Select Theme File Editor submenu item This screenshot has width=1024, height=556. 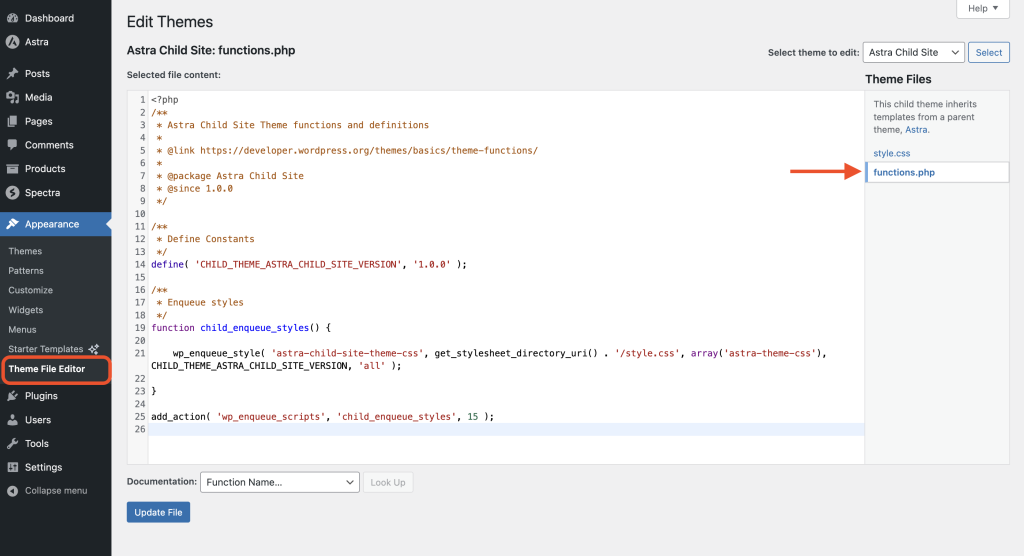[46, 368]
